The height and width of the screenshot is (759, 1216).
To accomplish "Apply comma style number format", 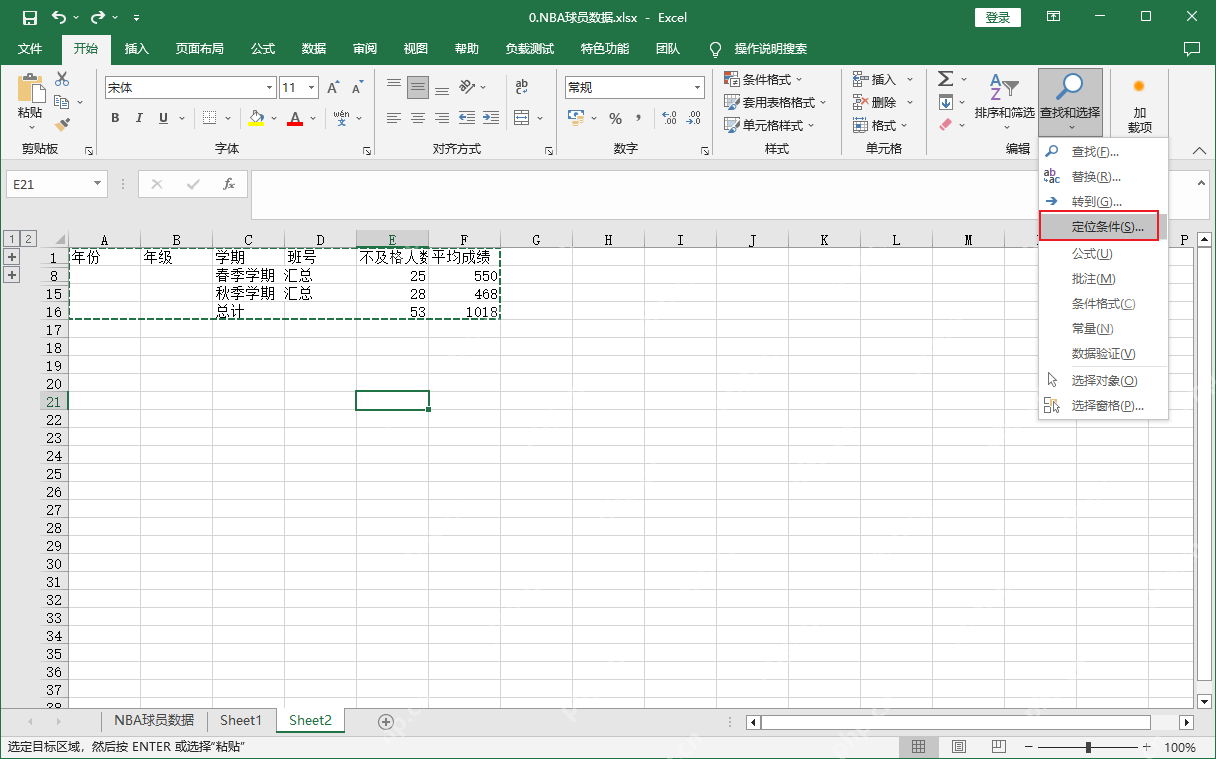I will click(x=640, y=118).
